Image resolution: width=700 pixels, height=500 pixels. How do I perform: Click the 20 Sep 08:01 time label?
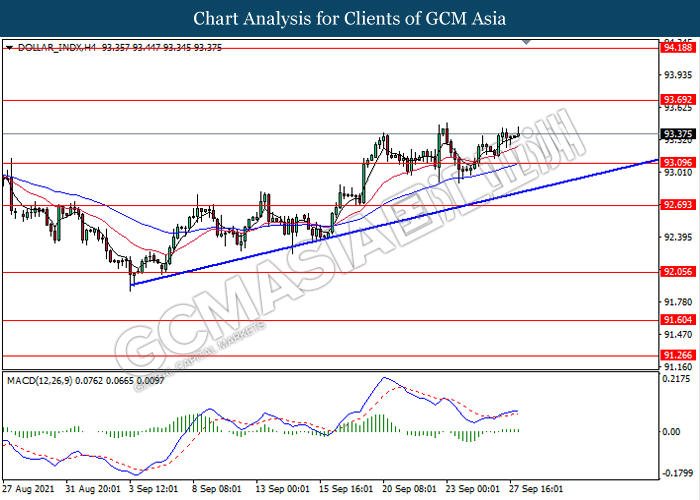(409, 489)
